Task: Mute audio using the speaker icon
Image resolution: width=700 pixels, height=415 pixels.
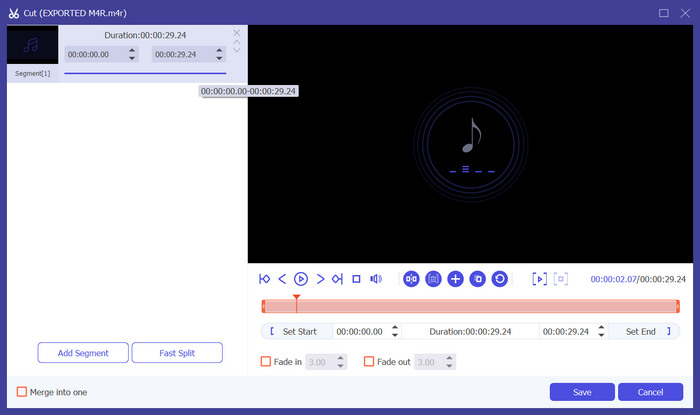Action: pyautogui.click(x=376, y=279)
